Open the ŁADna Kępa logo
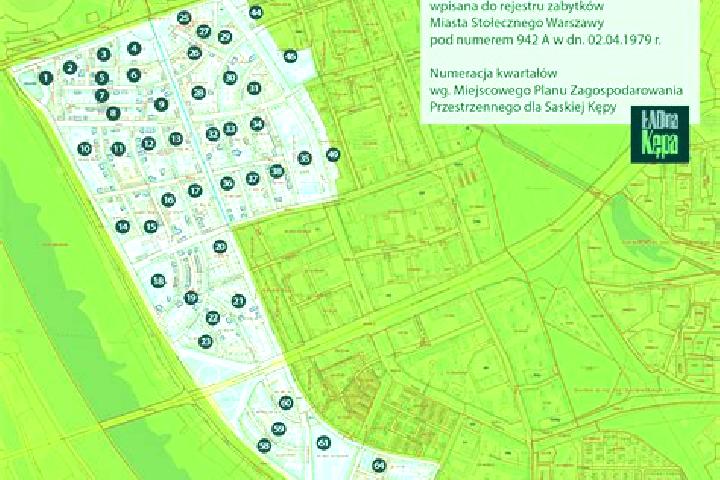 point(660,135)
